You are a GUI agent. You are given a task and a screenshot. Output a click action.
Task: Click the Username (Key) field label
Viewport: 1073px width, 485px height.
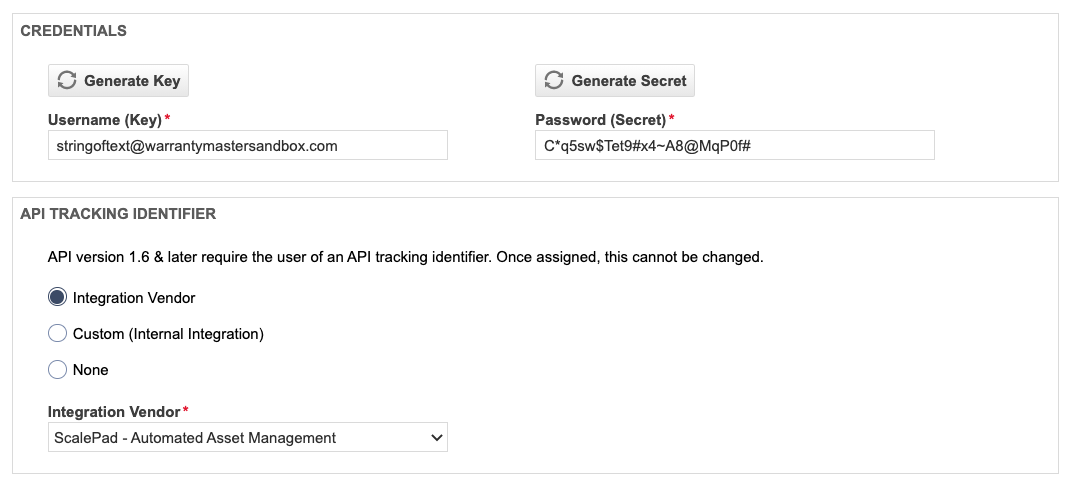pyautogui.click(x=105, y=120)
